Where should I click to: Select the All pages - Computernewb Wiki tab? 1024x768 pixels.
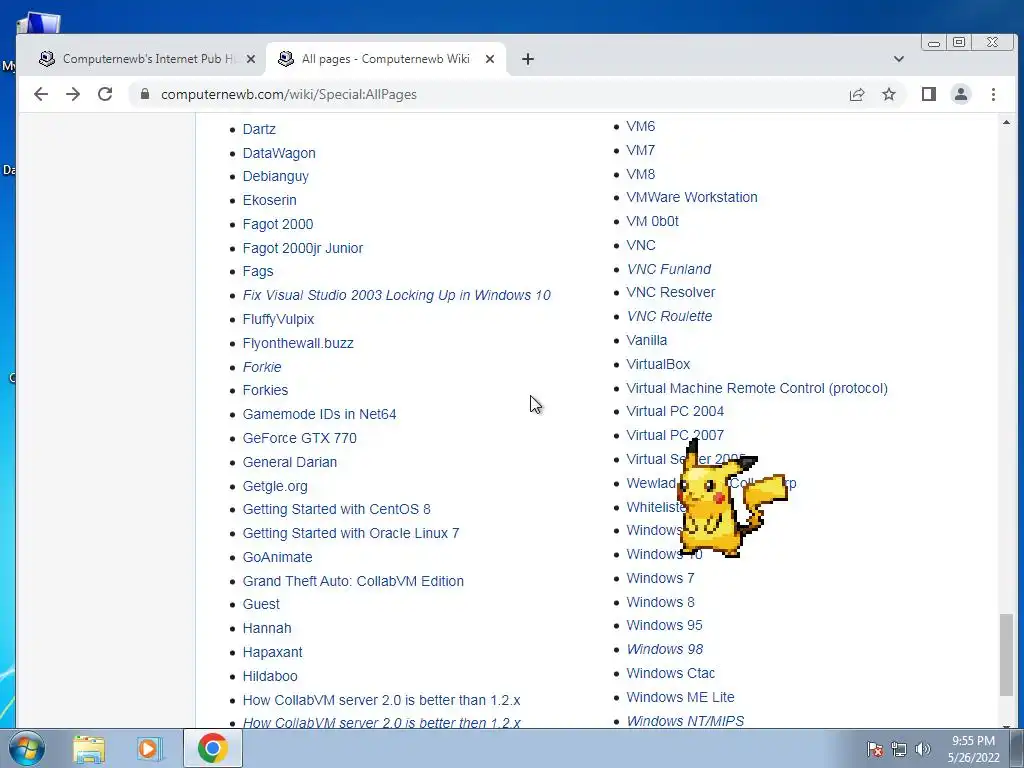(385, 59)
